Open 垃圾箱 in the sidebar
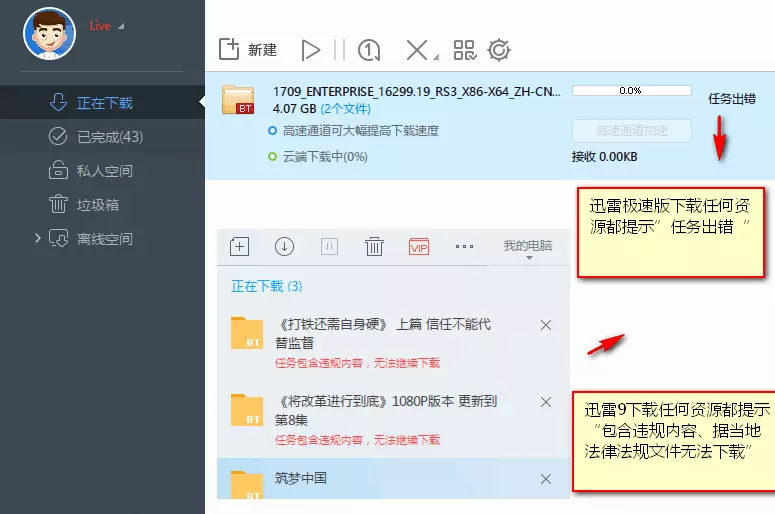The image size is (775, 514). point(102,205)
